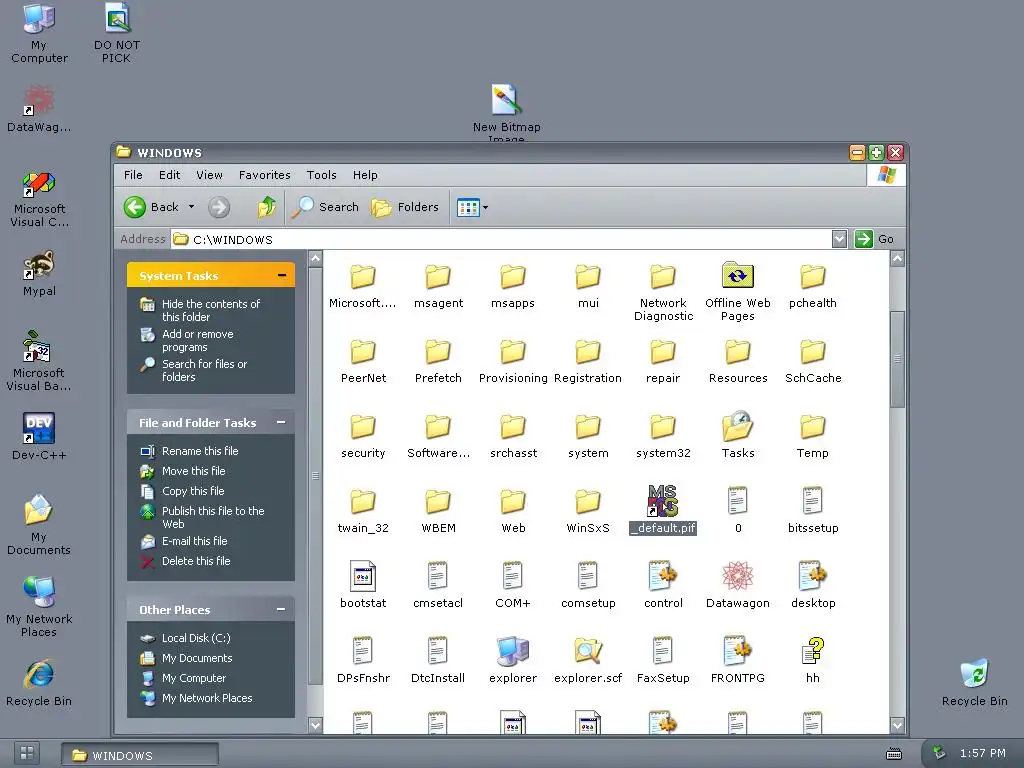Open the Help menu

(x=365, y=175)
